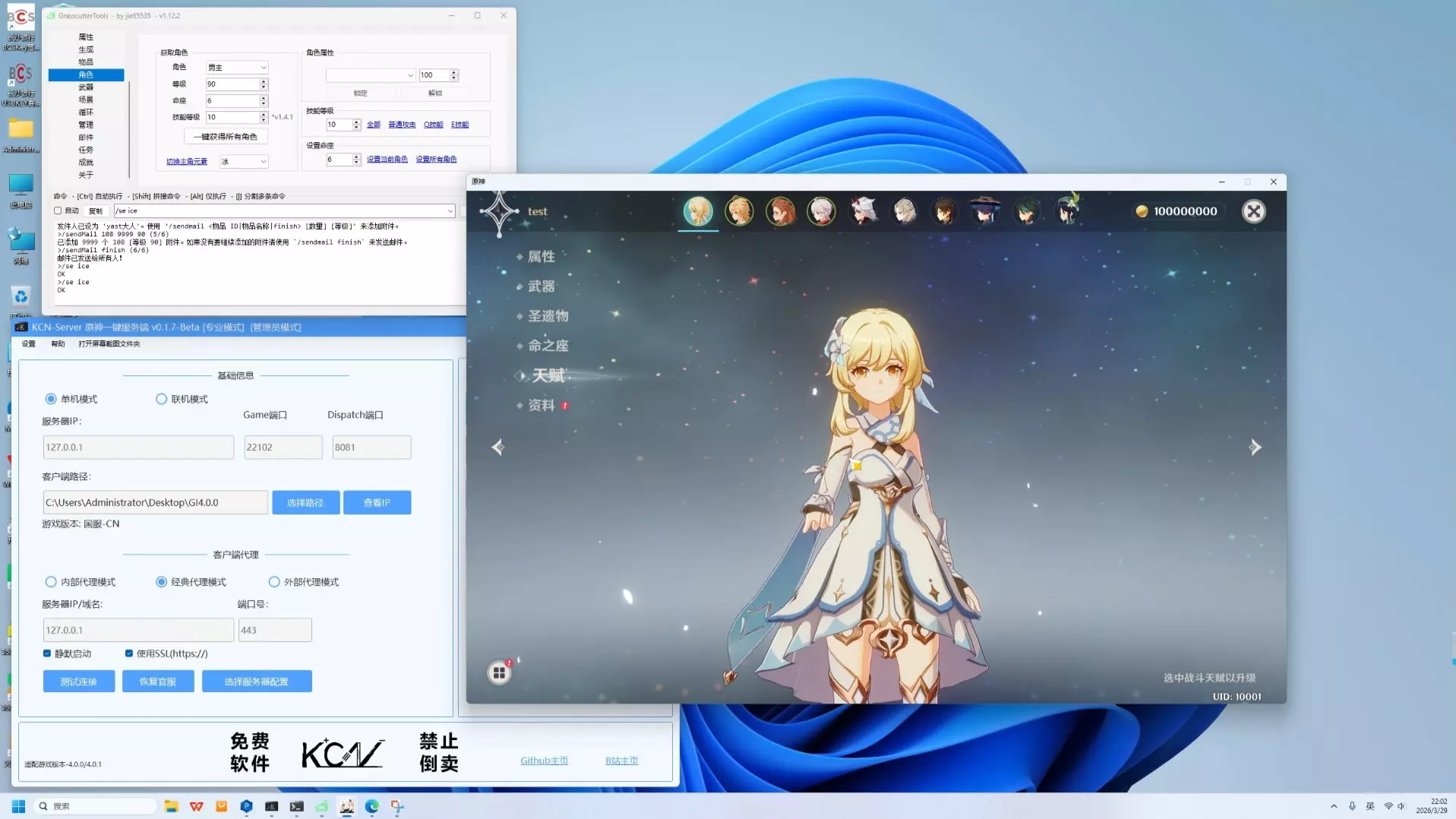Image resolution: width=1456 pixels, height=819 pixels.
Task: Open the grid menu icon in game
Action: 499,672
